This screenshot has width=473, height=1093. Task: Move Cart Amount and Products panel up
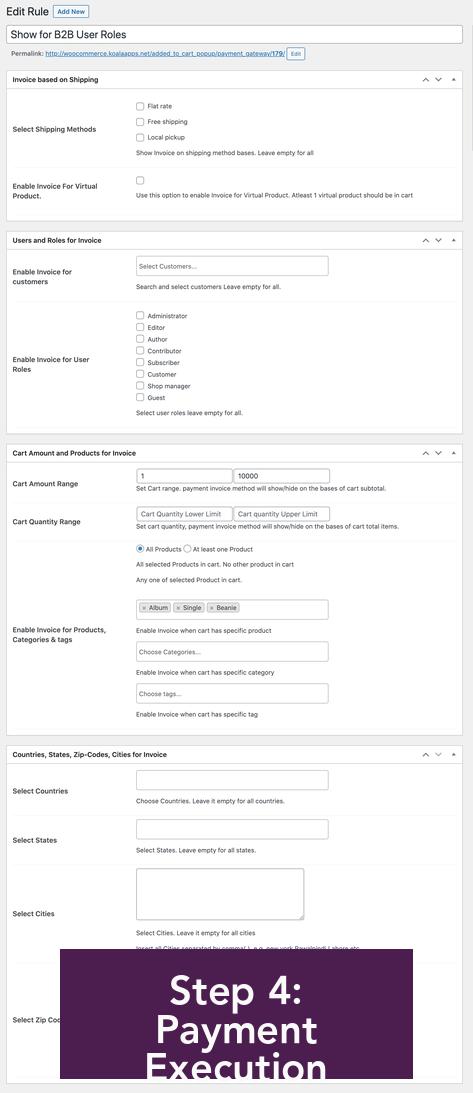click(x=426, y=453)
